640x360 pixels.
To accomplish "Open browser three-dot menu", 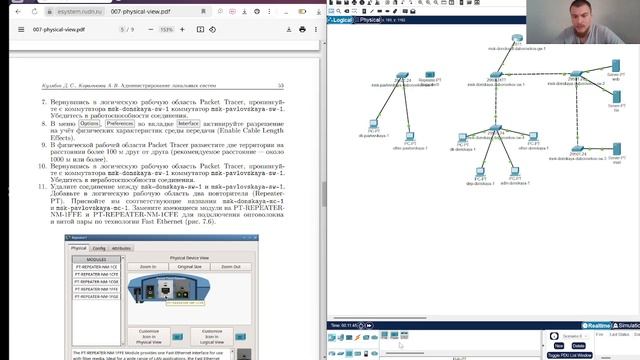I will 269,12.
